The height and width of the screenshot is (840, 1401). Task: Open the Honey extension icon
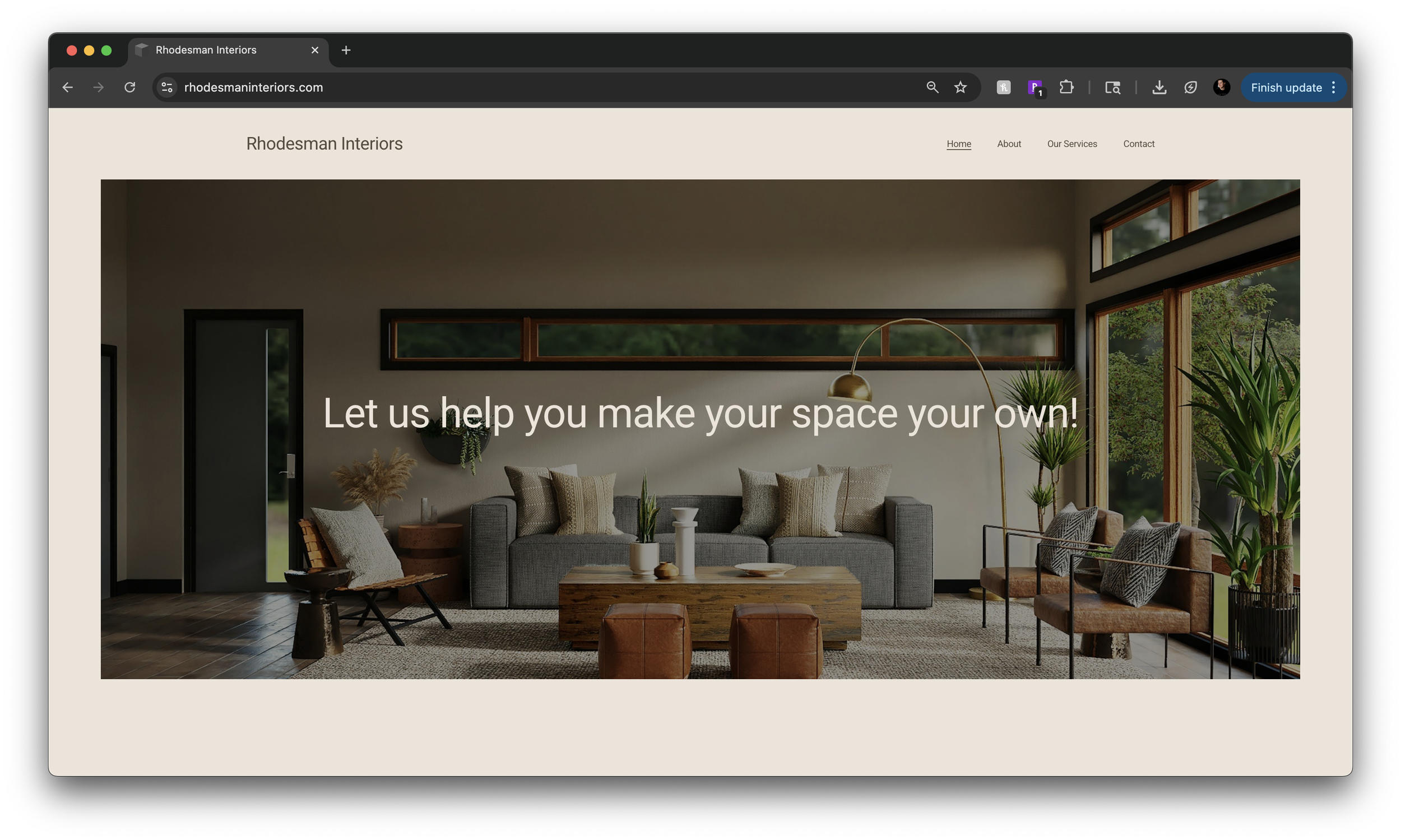click(1004, 87)
